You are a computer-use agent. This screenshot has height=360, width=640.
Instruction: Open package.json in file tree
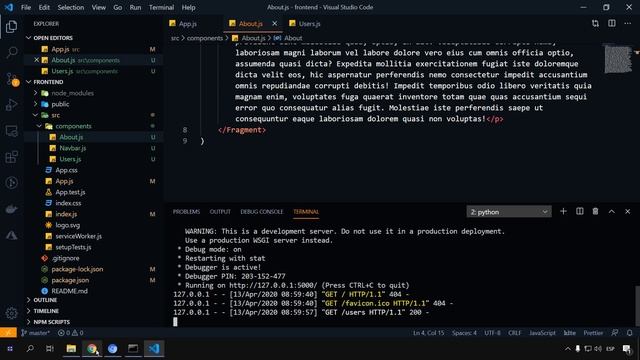[x=70, y=280]
